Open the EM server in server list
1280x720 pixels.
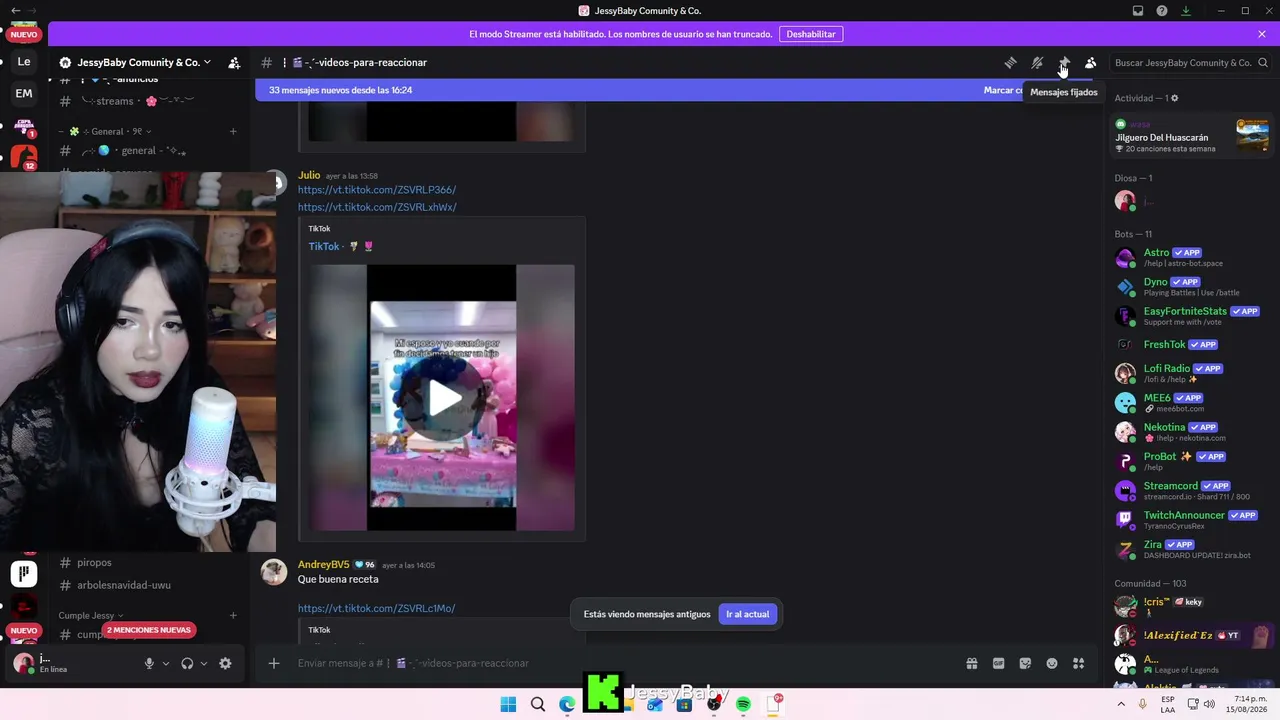24,94
